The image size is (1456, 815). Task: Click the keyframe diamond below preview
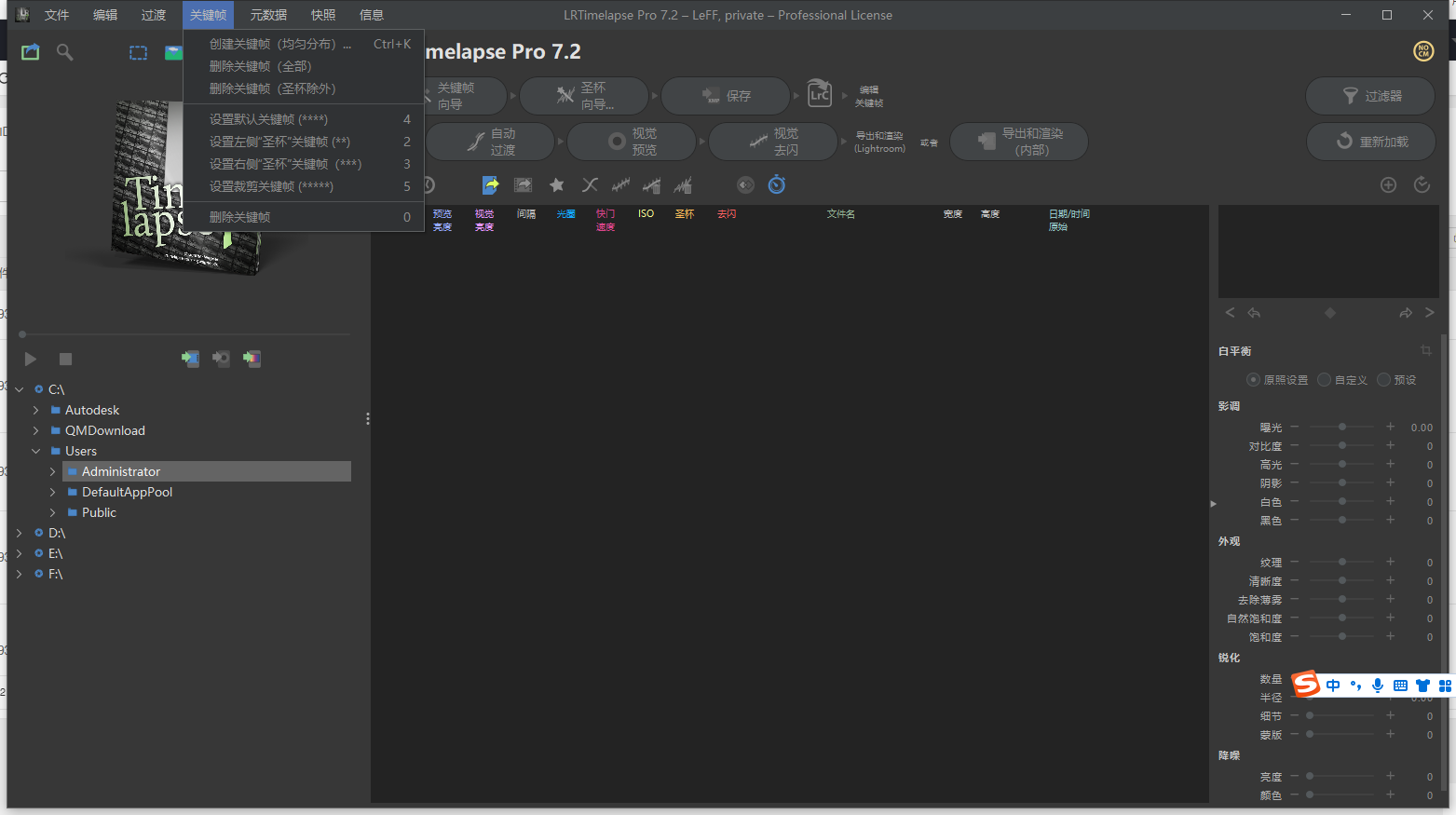(x=1330, y=313)
